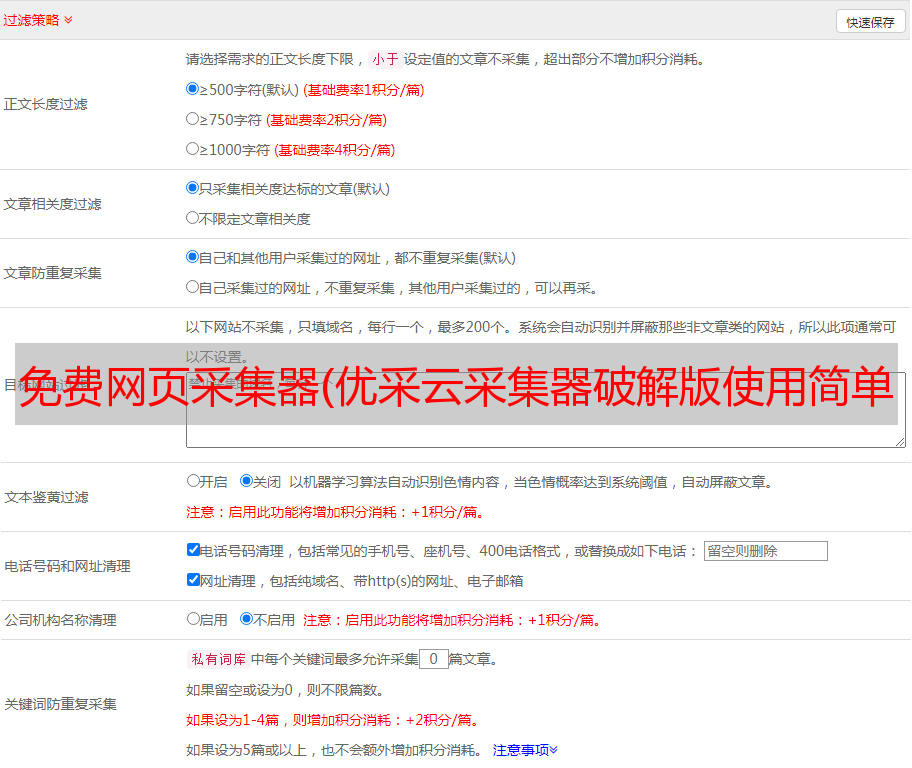The height and width of the screenshot is (768, 912).
Task: Select ≥750字符 length option
Action: [x=193, y=119]
